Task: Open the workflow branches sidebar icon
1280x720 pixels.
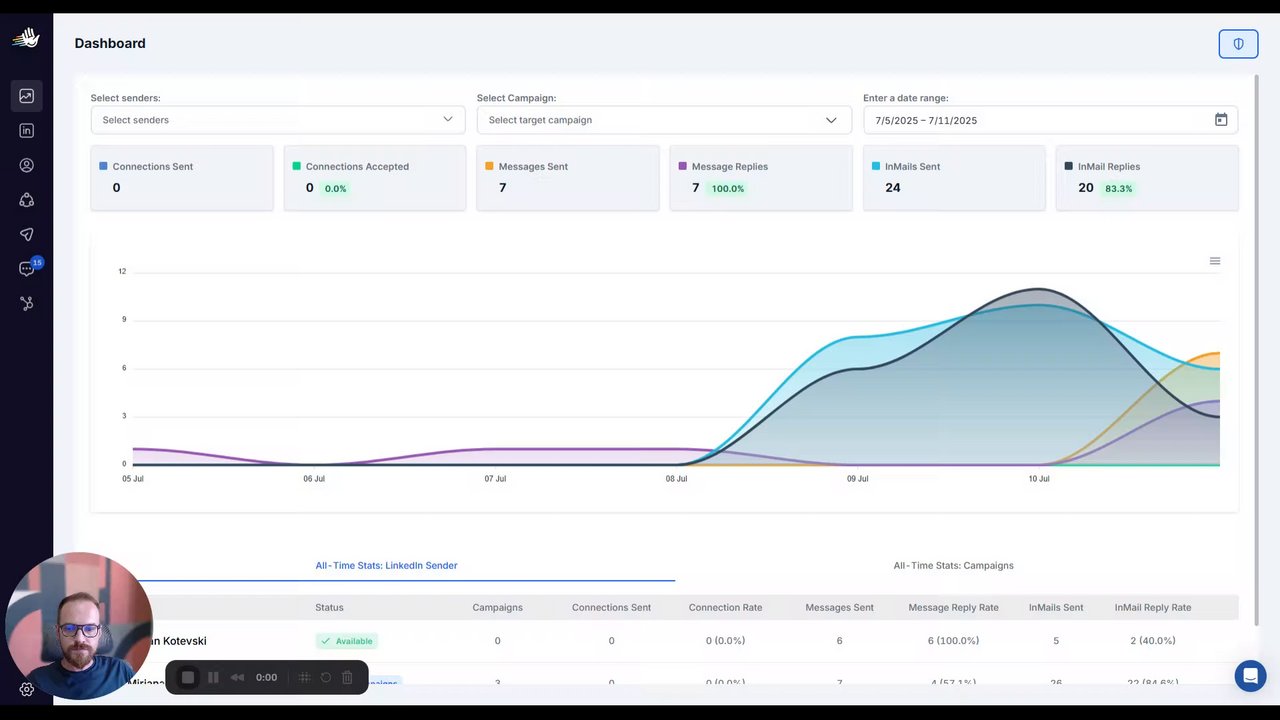Action: (27, 303)
